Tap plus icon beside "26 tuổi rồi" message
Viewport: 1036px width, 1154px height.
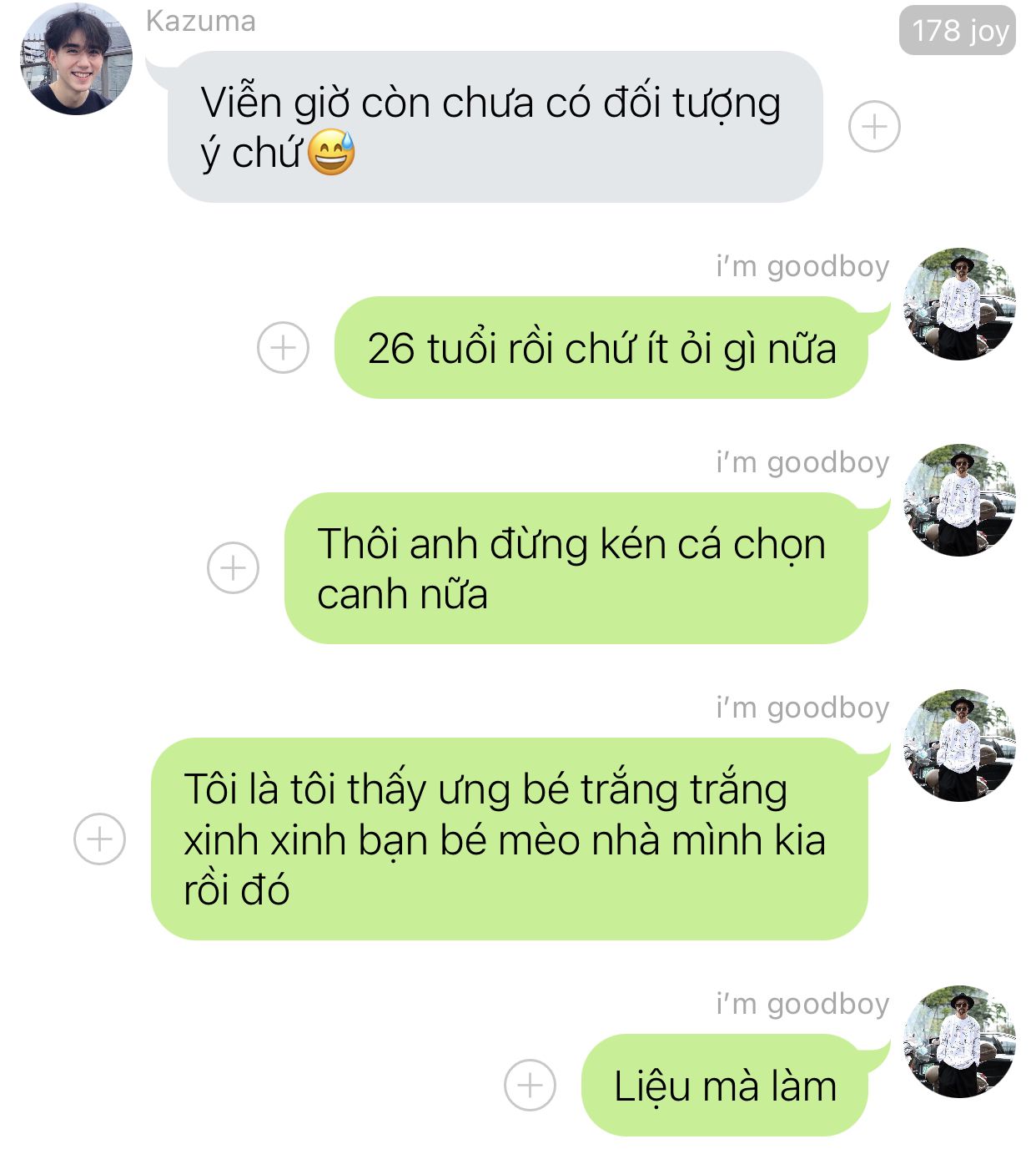tap(283, 347)
